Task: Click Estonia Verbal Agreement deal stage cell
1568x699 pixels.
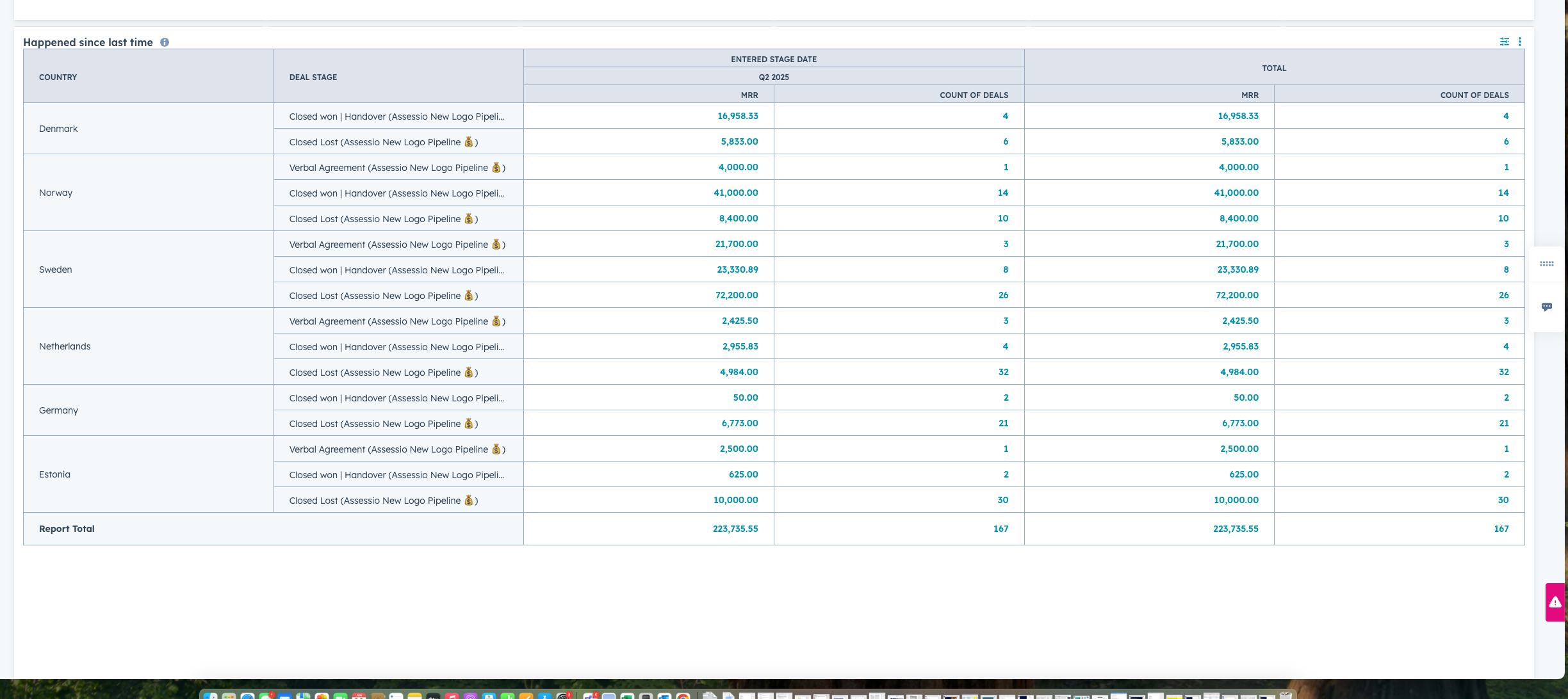Action: tap(396, 449)
